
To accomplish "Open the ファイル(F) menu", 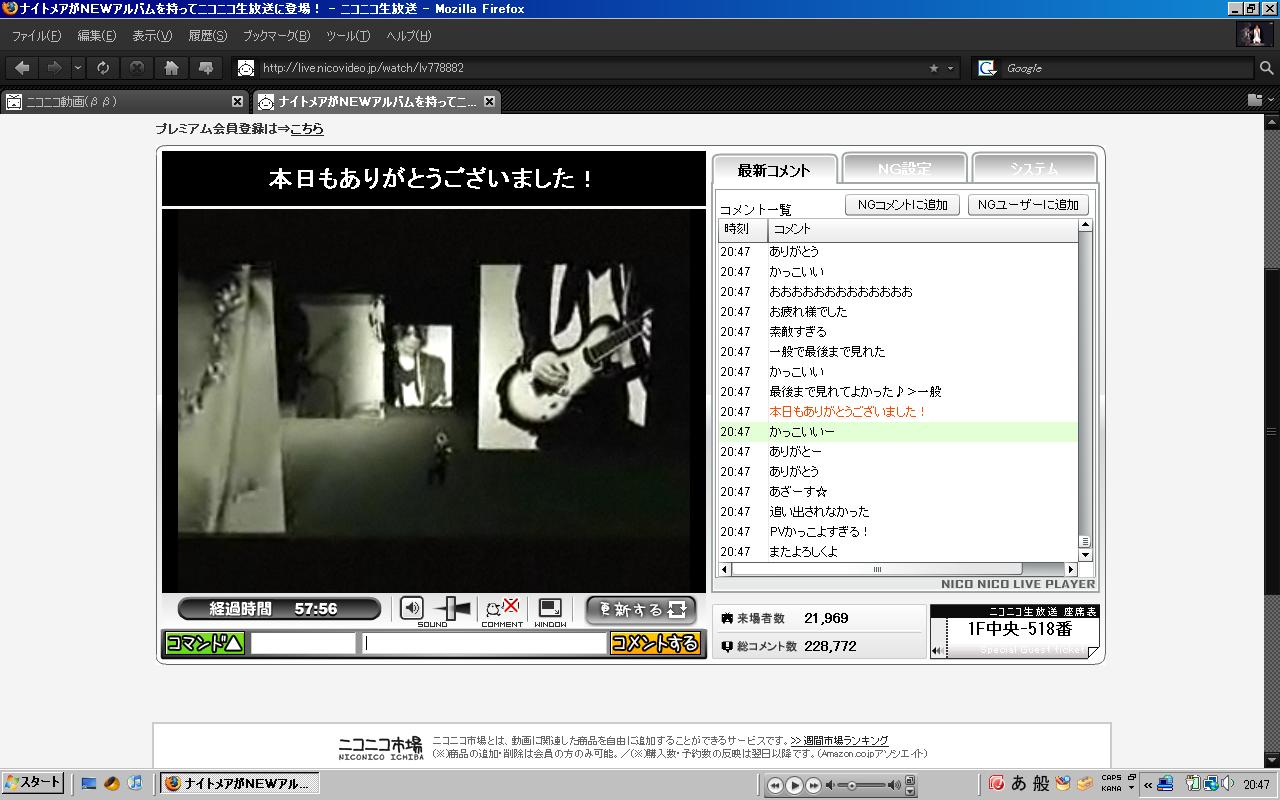I will 36,36.
